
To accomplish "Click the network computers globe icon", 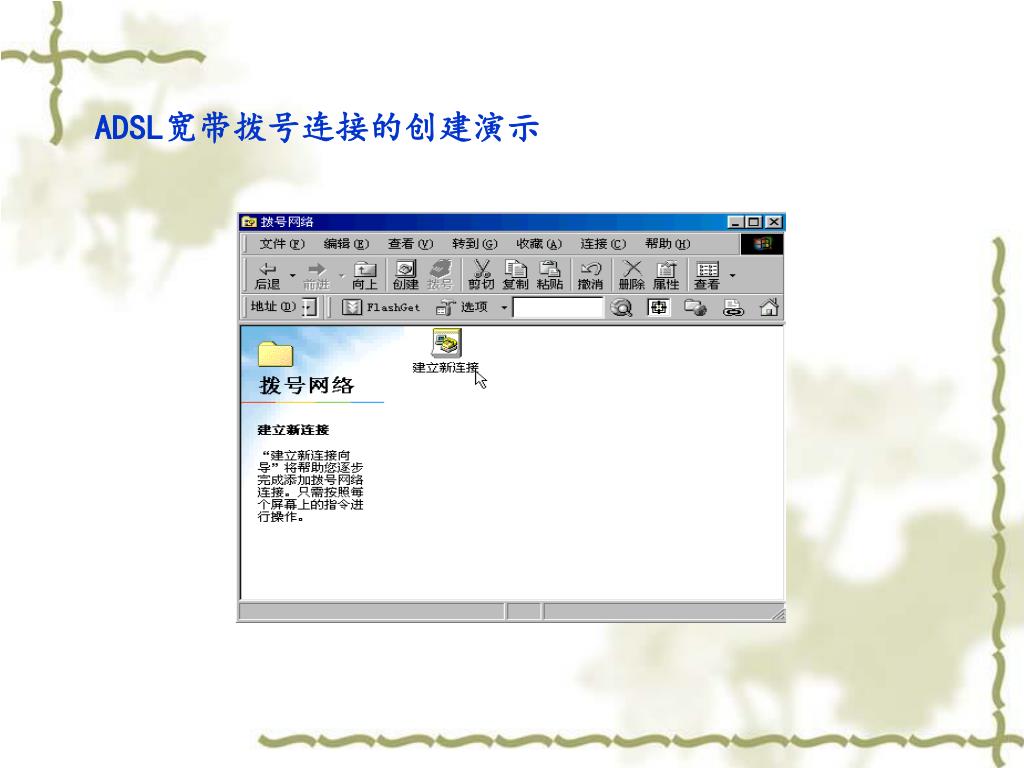I will click(x=695, y=307).
